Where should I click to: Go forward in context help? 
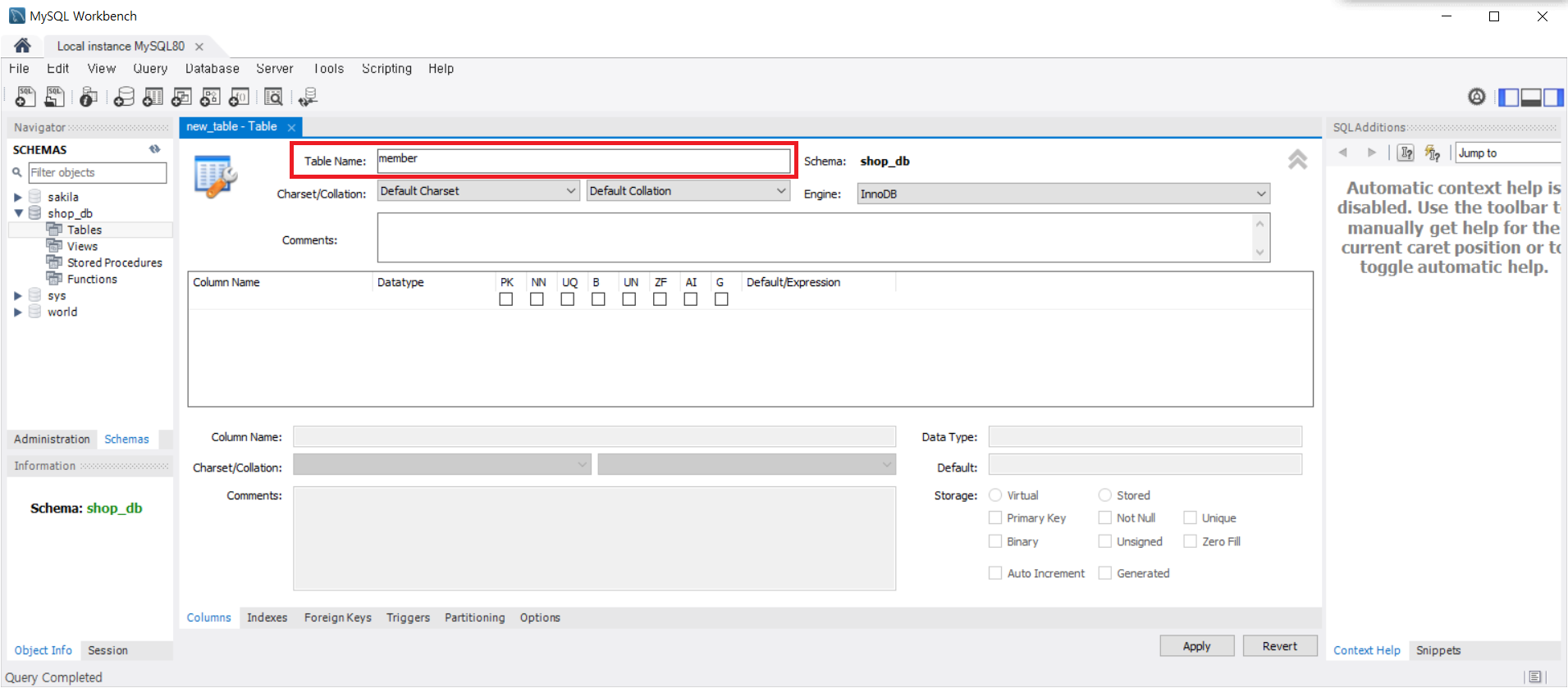(x=1371, y=153)
